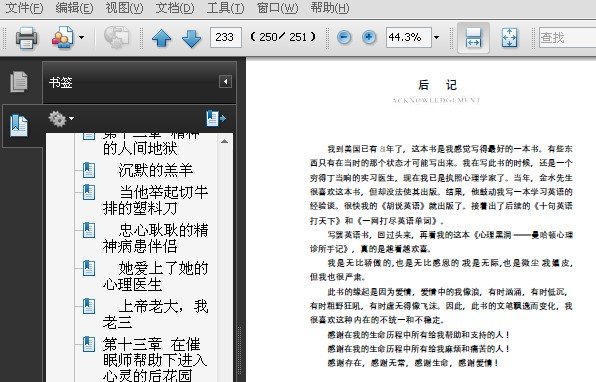Open bookmark 她爱上了她的心理医生
The height and width of the screenshot is (382, 596).
click(155, 276)
